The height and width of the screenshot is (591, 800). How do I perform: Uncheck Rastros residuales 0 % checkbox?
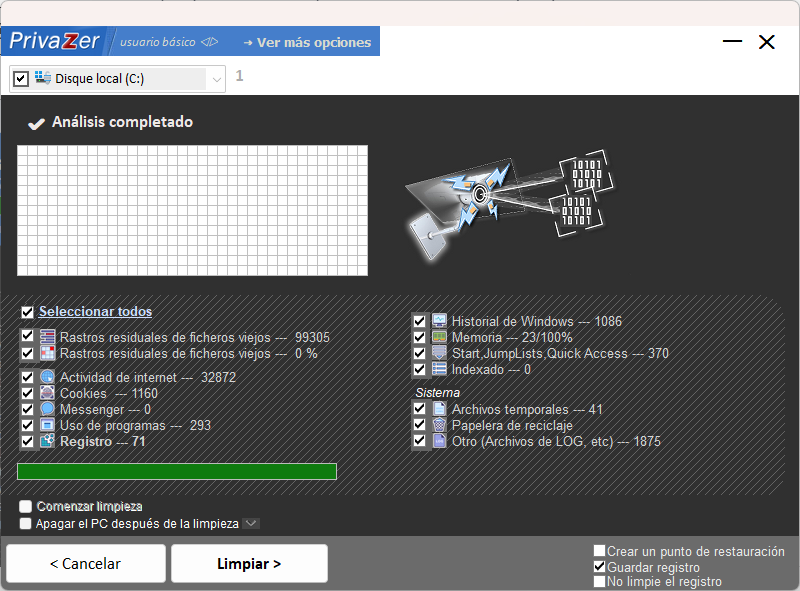coord(28,353)
